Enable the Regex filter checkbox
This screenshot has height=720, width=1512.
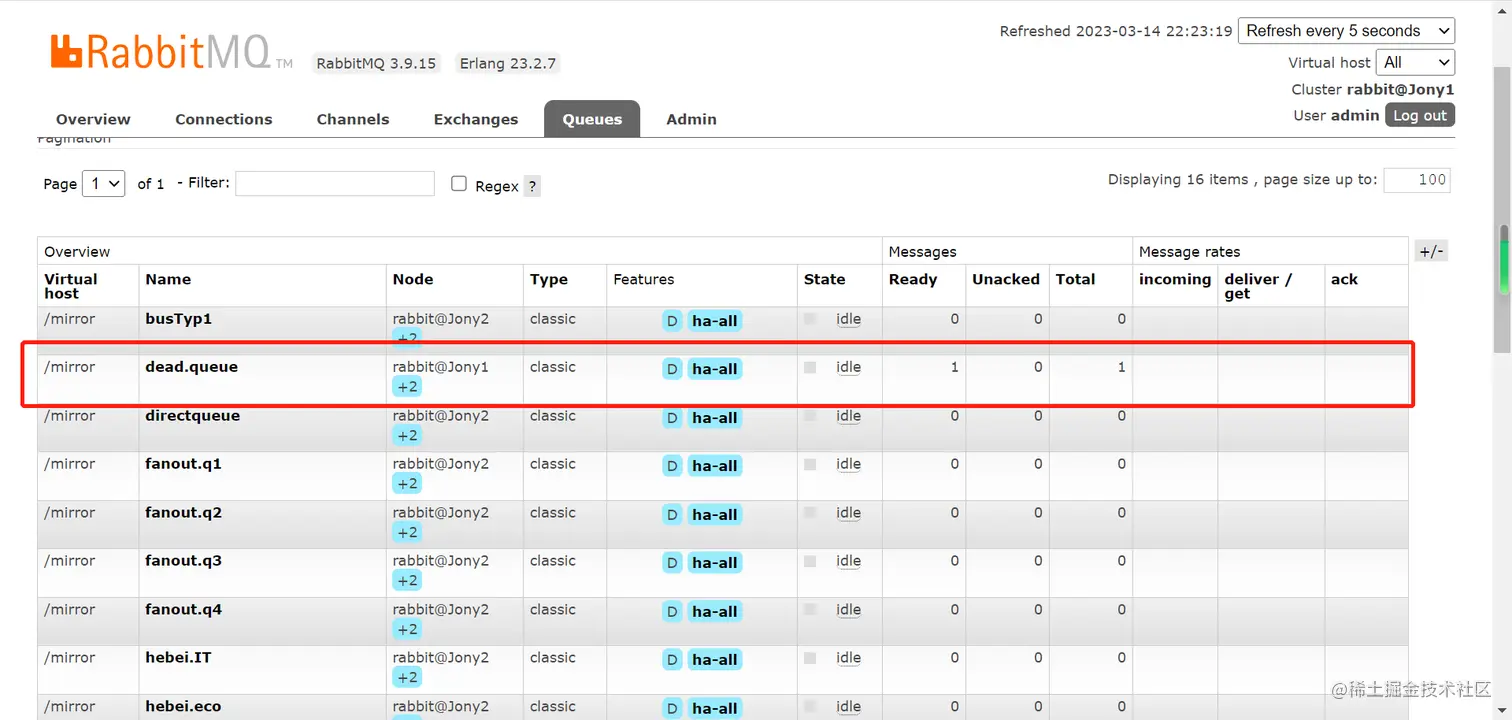coord(459,184)
